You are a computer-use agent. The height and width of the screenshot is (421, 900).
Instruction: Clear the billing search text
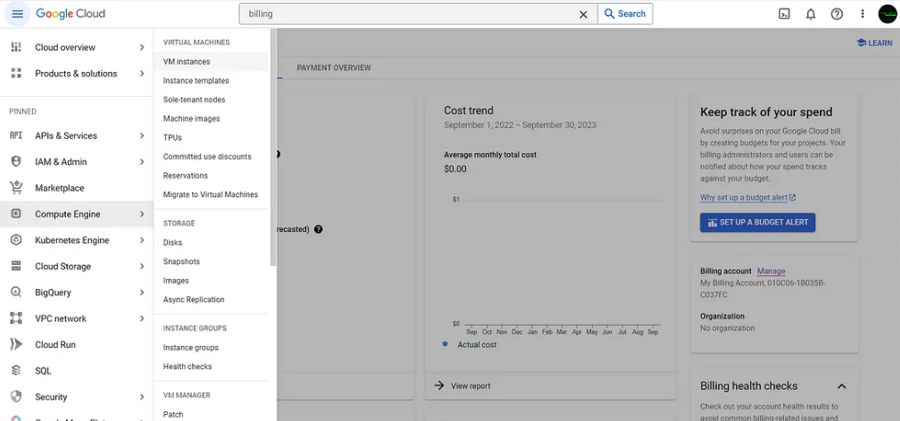click(583, 14)
